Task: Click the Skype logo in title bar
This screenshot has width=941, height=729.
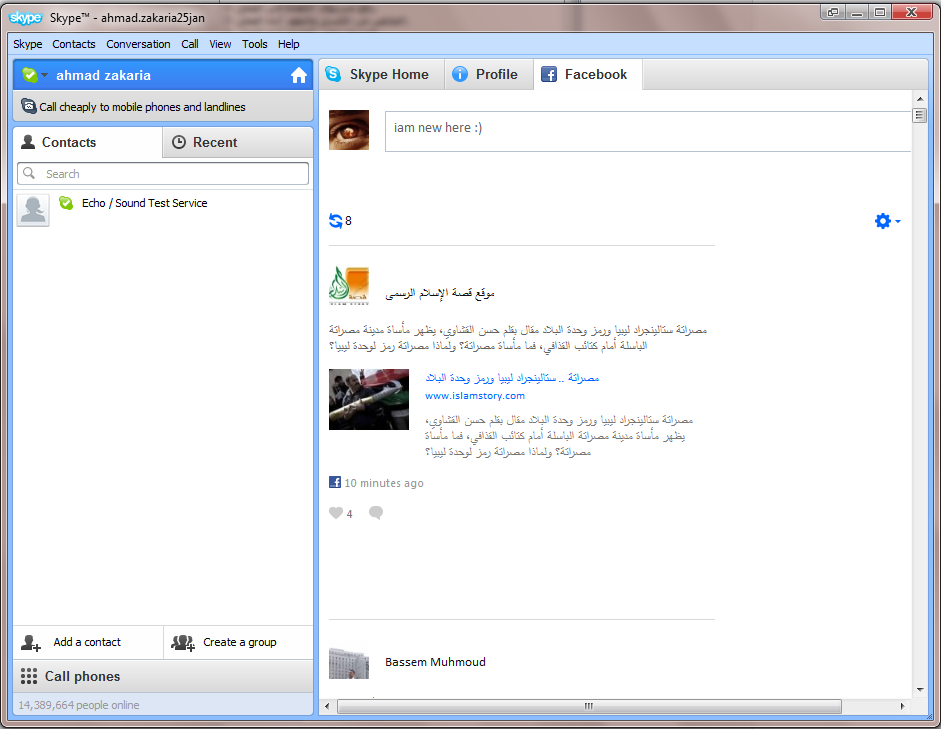Action: (25, 17)
